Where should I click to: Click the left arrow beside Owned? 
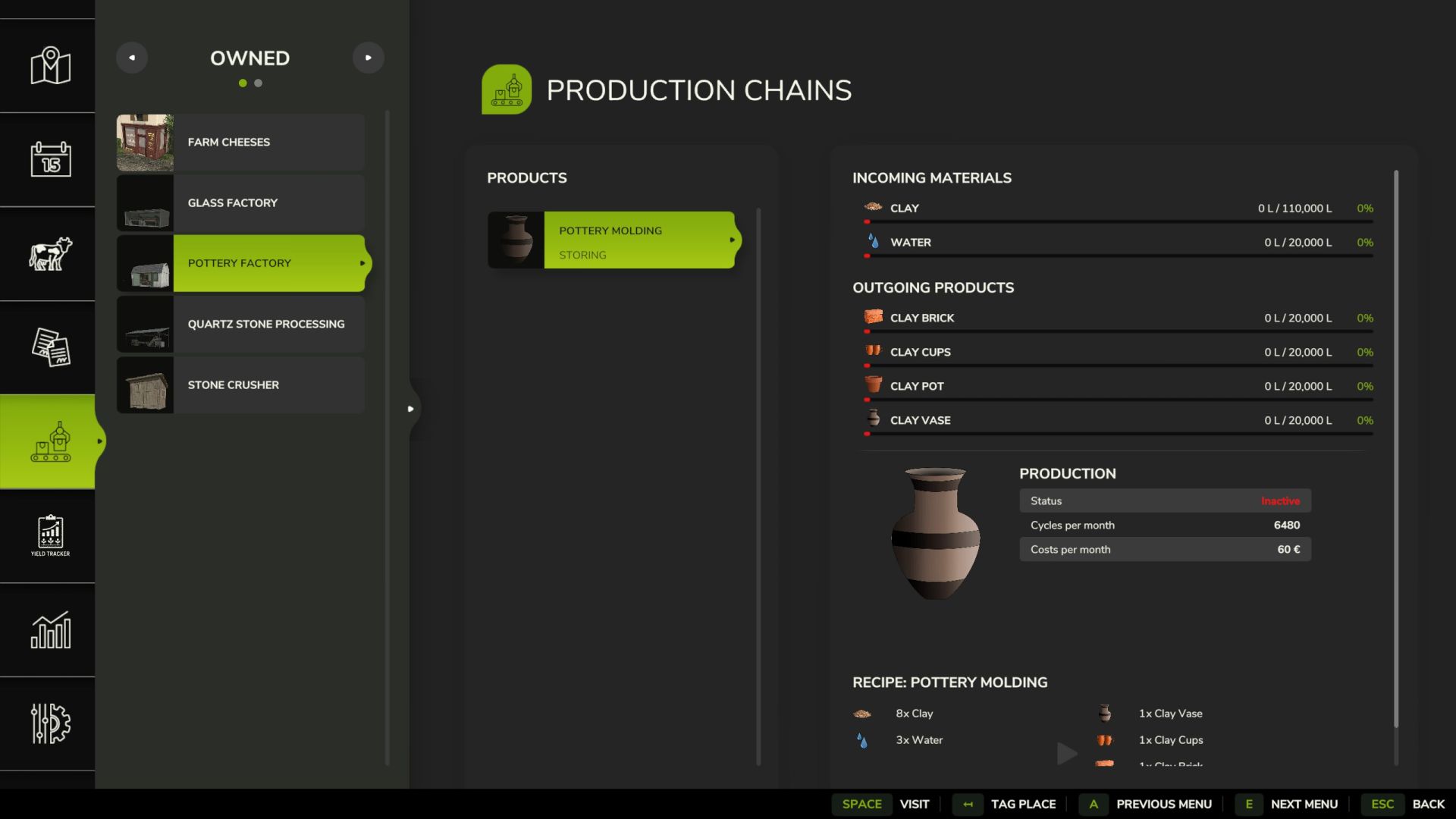(132, 58)
